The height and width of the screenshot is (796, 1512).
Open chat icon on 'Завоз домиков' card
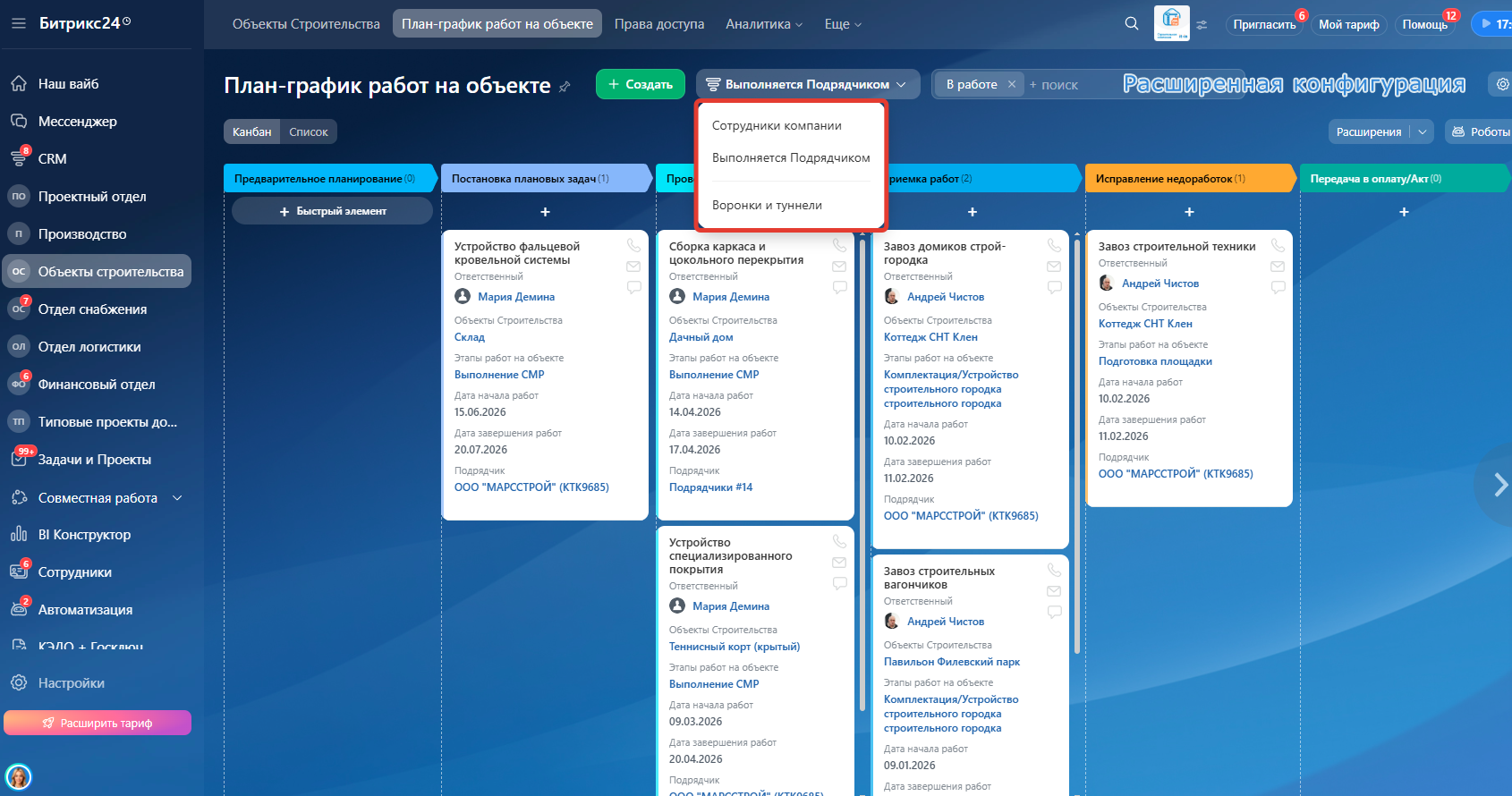pyautogui.click(x=1054, y=287)
